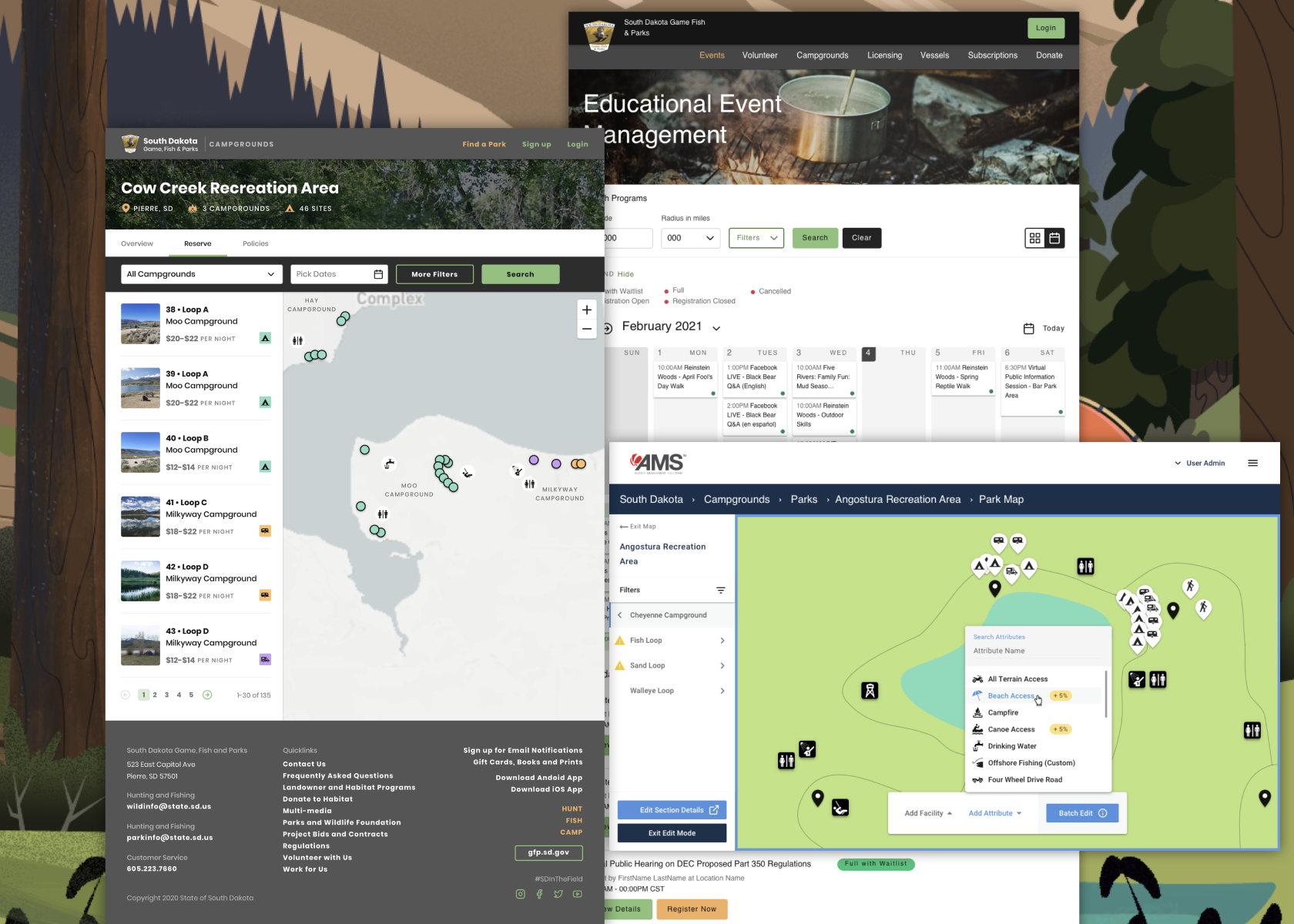
Task: Open Vessels menu item
Action: [934, 55]
